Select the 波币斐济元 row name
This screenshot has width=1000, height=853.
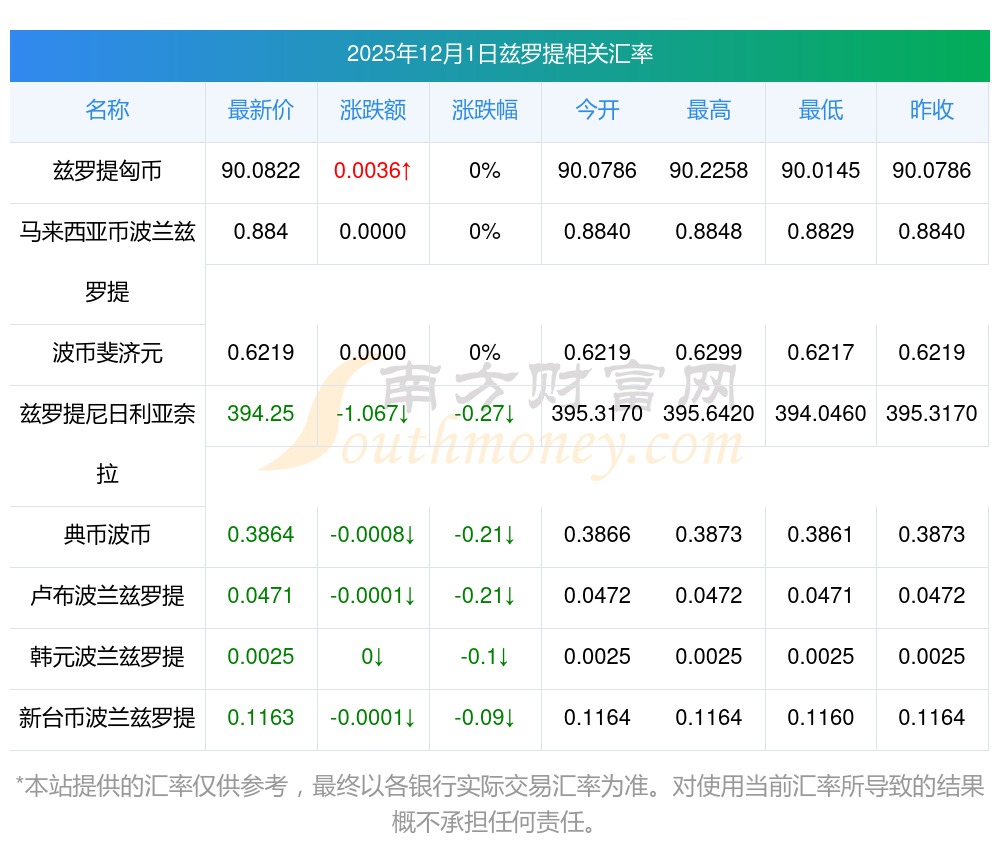click(107, 353)
